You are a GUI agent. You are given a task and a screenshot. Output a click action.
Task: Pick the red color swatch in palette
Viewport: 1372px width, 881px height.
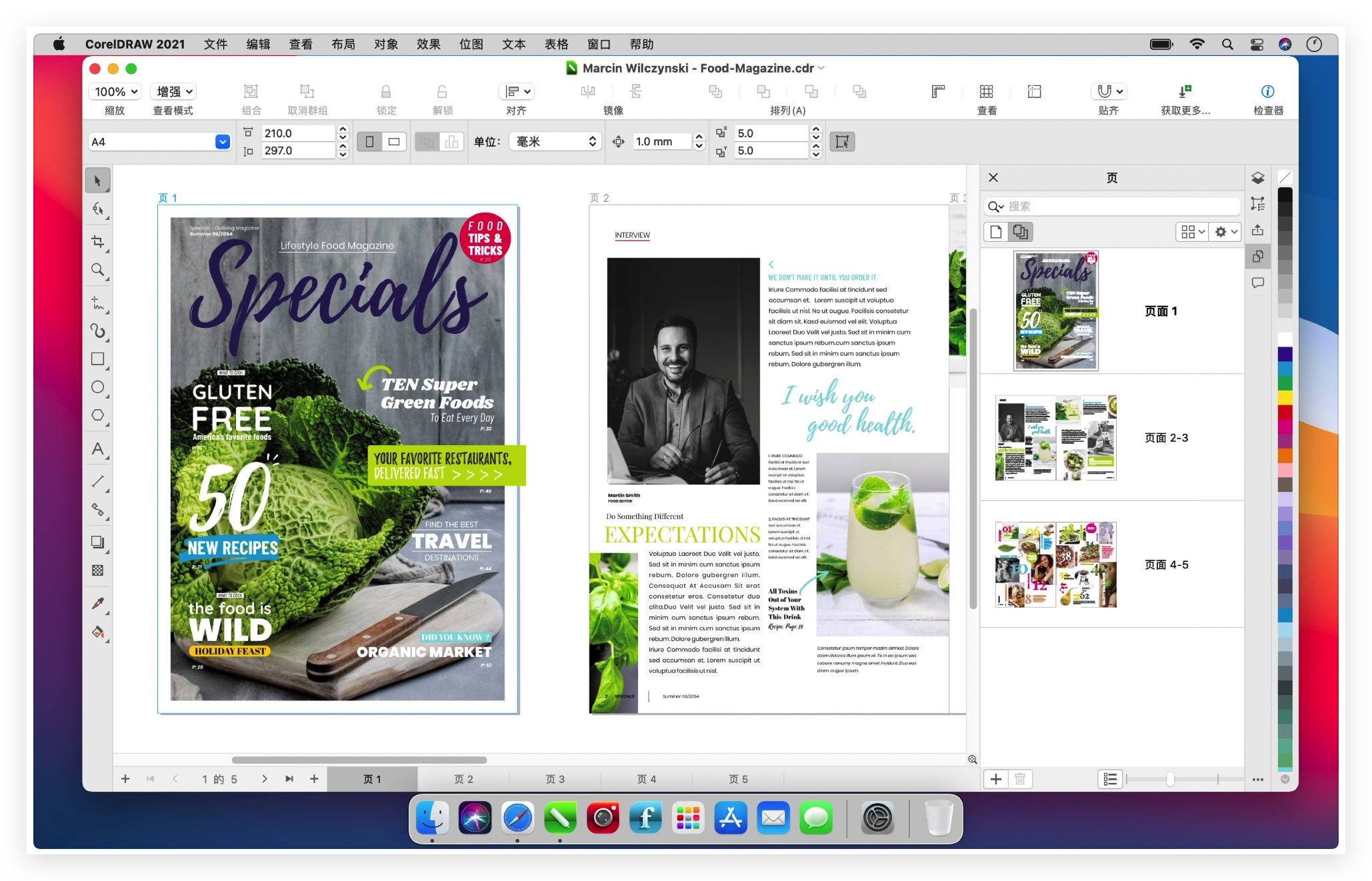(1285, 412)
